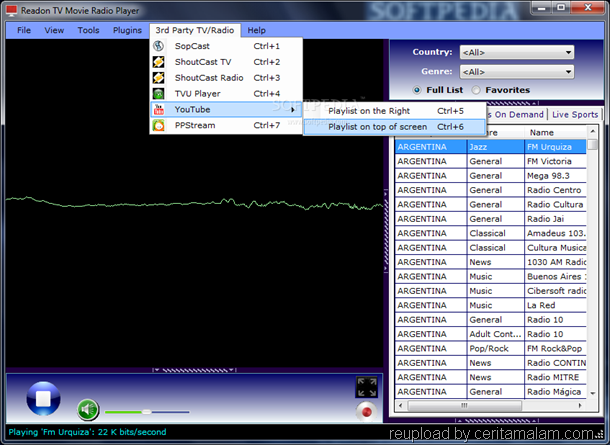
Task: Open the View menu
Action: tap(54, 30)
